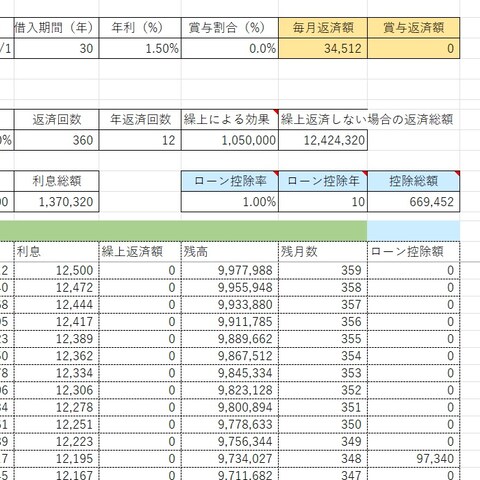Click the 返済回数 cell showing 360
This screenshot has width=480, height=480.
56,140
